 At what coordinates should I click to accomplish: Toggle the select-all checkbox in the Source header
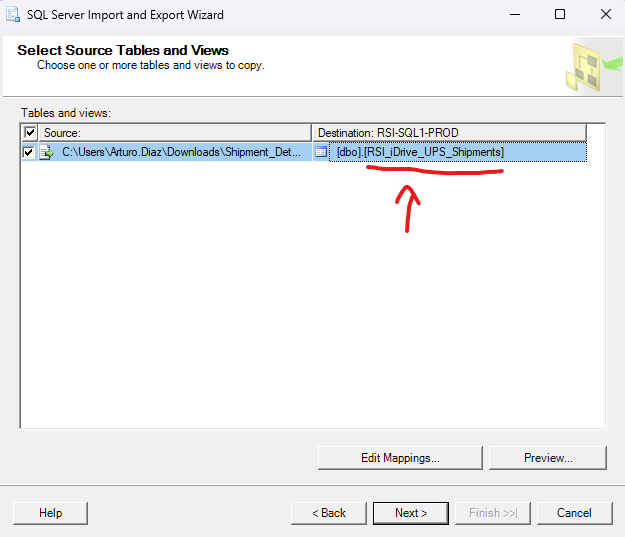coord(30,133)
